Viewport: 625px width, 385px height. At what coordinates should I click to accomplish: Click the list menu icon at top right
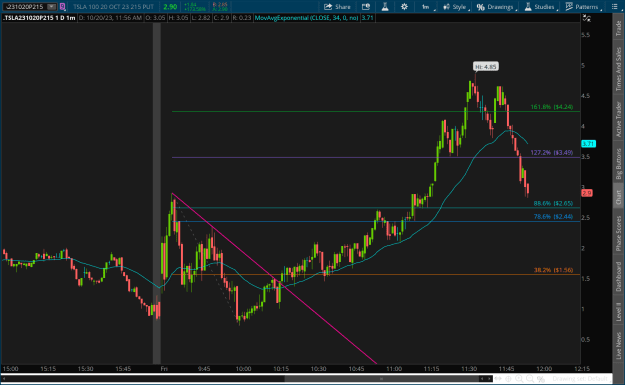[614, 7]
